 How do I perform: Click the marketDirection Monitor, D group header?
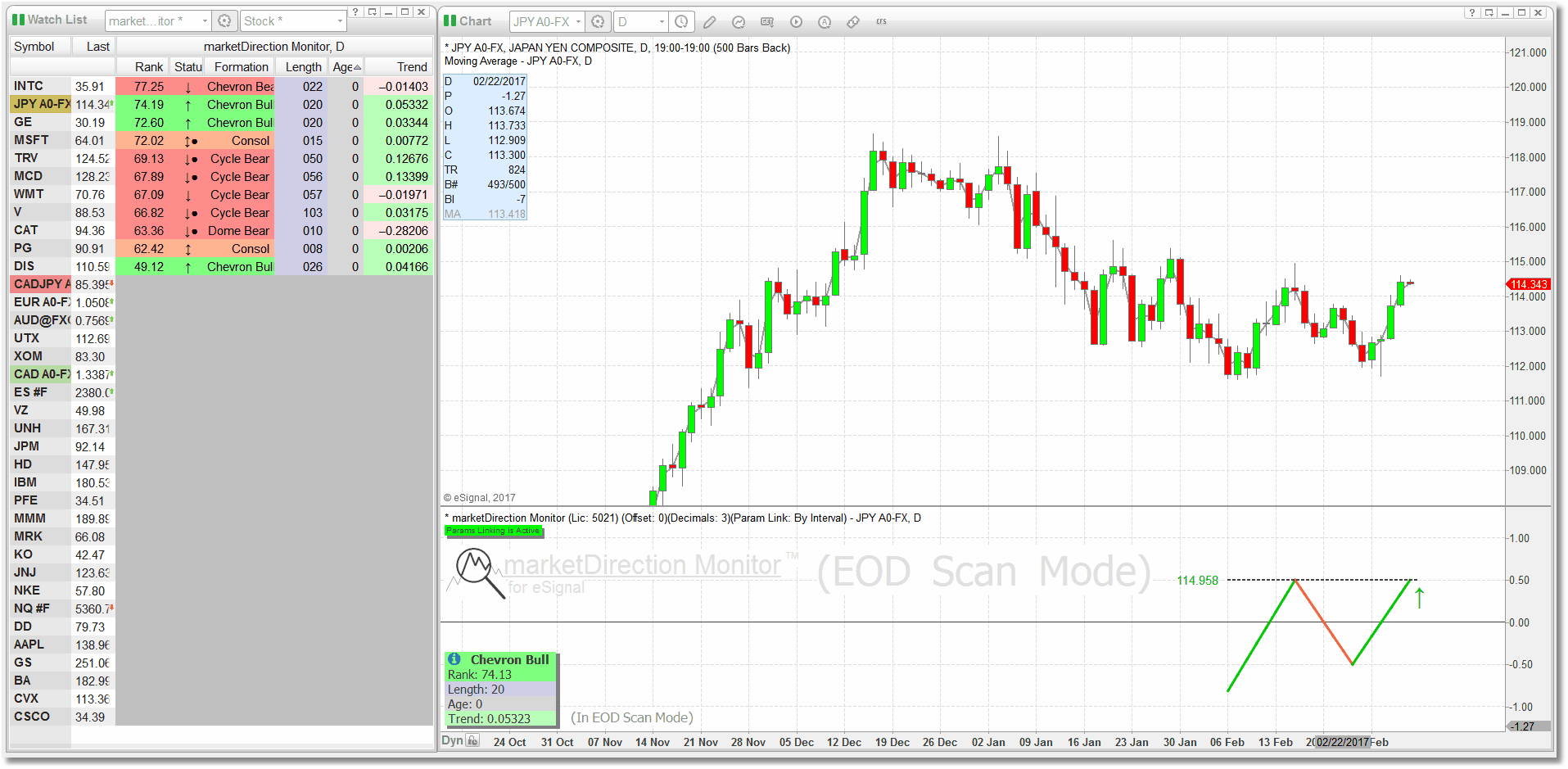click(274, 47)
